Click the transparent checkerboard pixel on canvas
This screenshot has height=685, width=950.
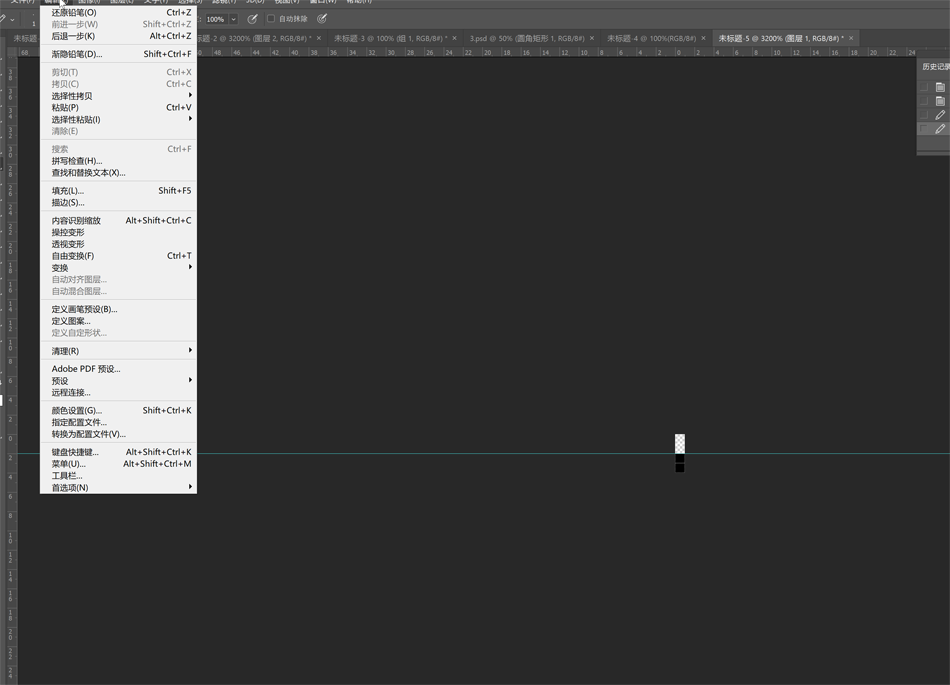point(680,443)
